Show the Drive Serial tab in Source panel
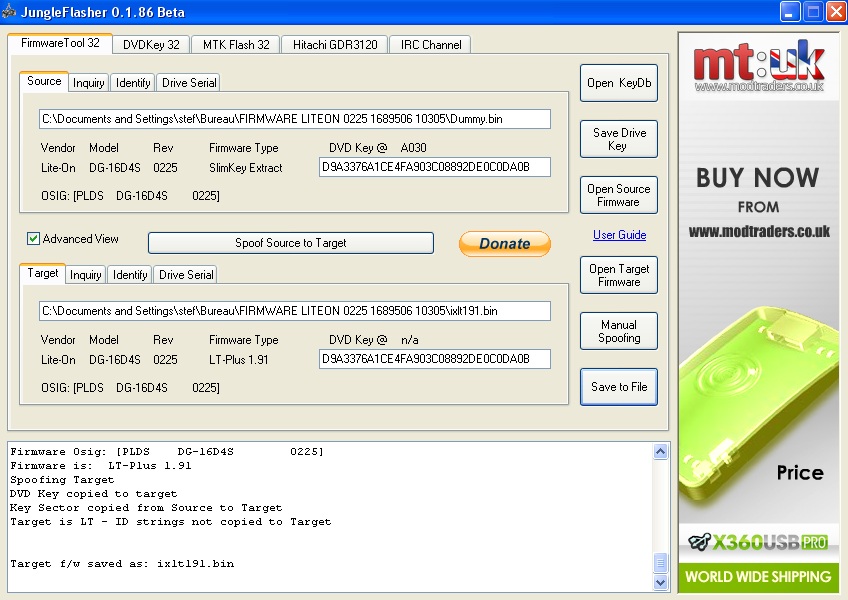 coord(189,83)
